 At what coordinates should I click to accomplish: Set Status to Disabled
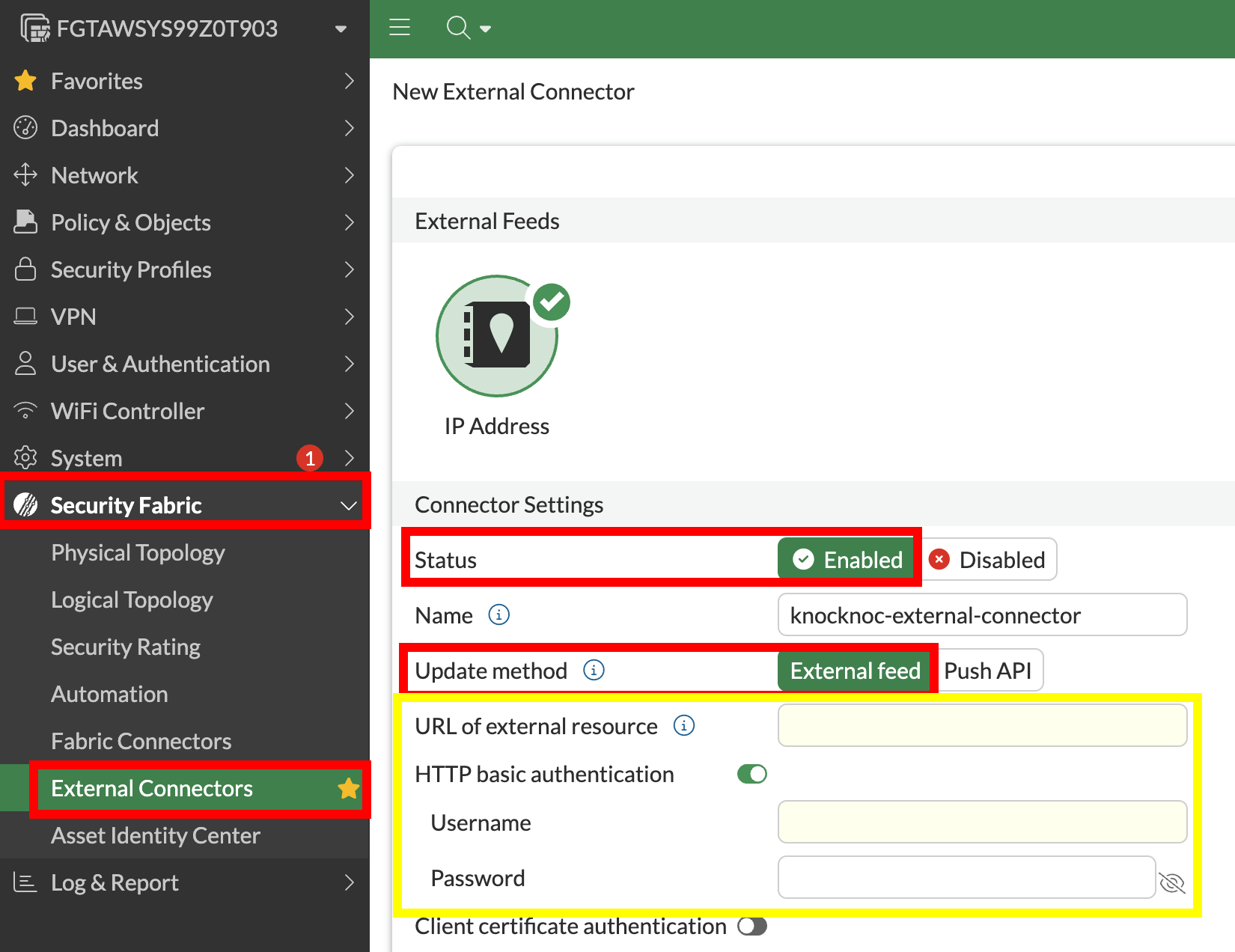(988, 560)
